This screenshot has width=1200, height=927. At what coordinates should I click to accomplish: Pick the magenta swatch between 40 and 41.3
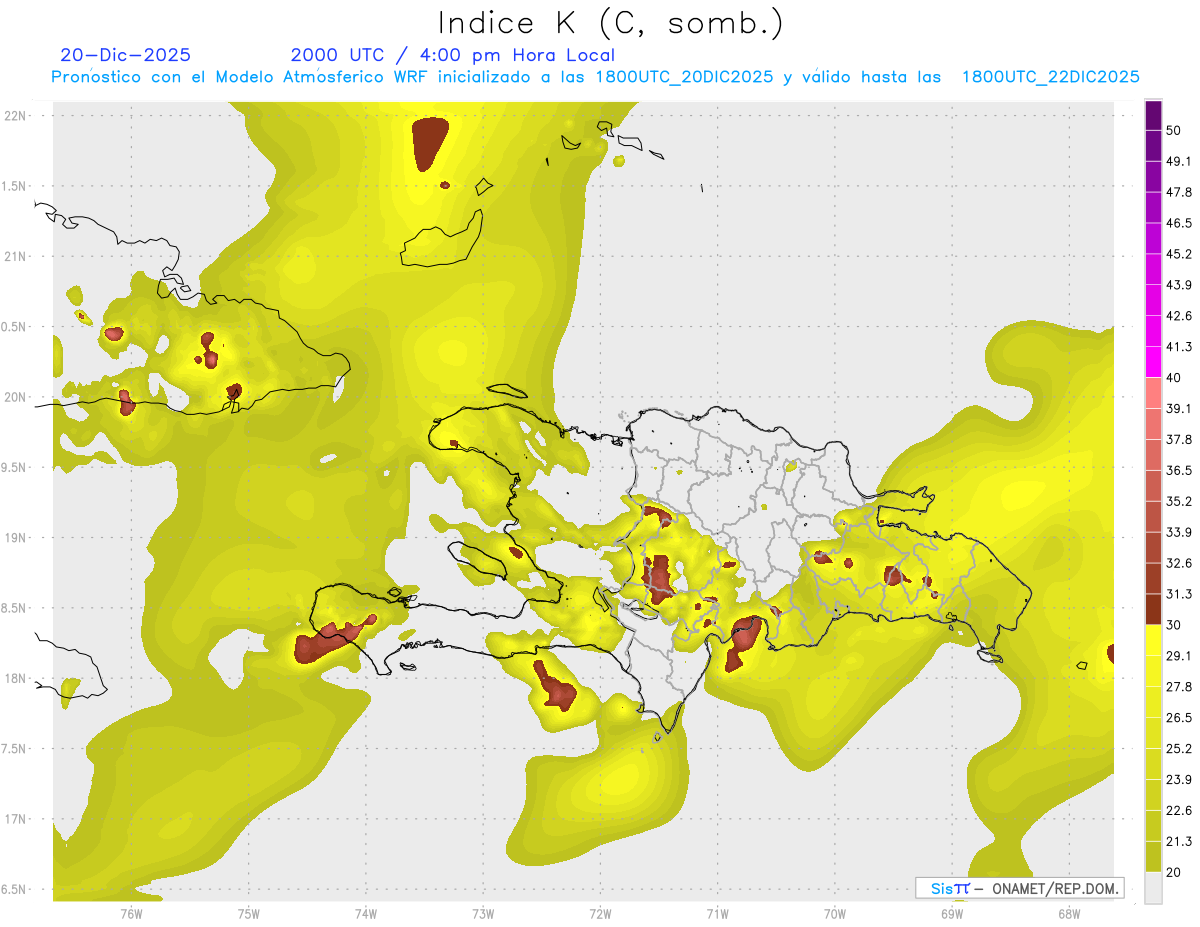1154,360
